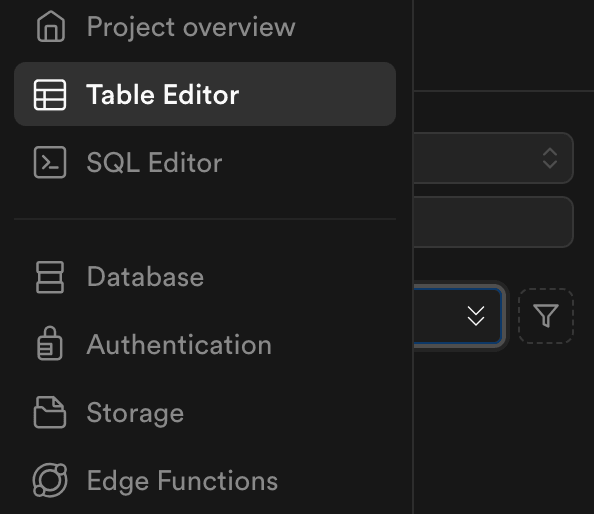Open the Database section
The width and height of the screenshot is (594, 514).
click(x=145, y=277)
